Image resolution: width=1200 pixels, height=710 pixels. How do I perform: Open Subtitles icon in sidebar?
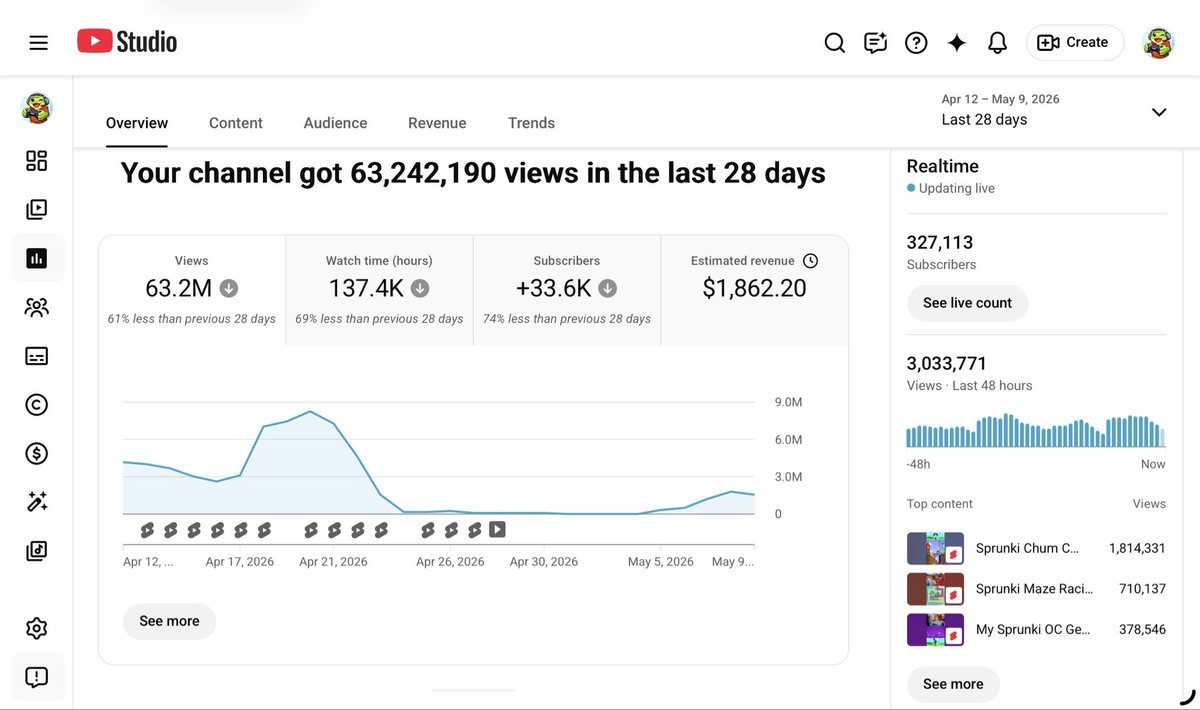click(37, 356)
